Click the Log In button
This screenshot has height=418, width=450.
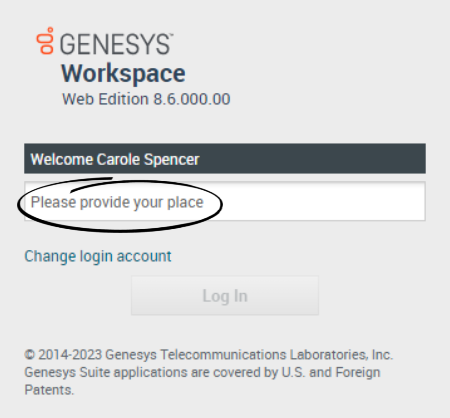[225, 295]
